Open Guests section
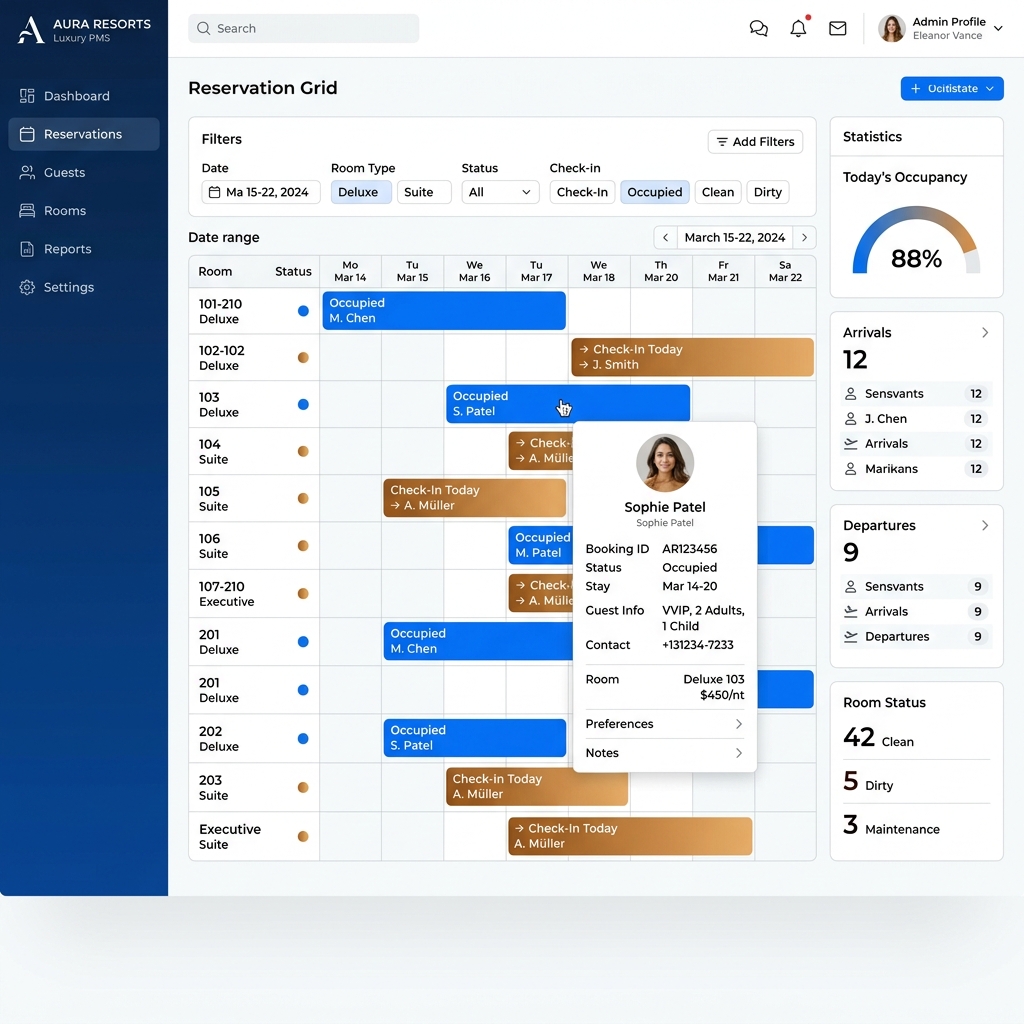Viewport: 1024px width, 1024px height. pyautogui.click(x=84, y=172)
